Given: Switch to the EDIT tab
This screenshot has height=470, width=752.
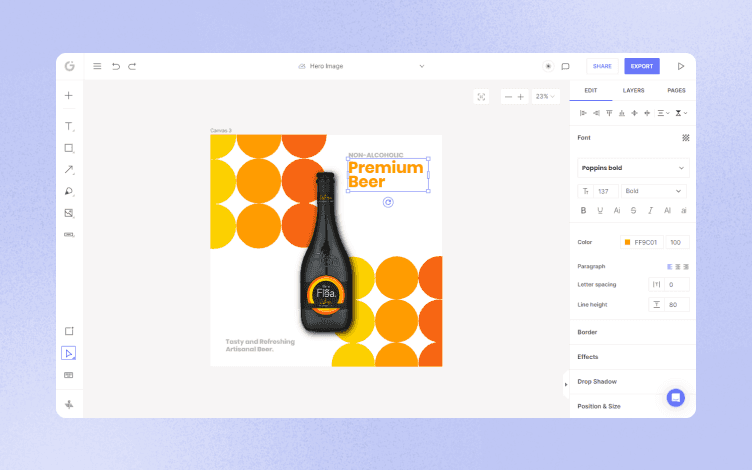Looking at the screenshot, I should [x=590, y=91].
